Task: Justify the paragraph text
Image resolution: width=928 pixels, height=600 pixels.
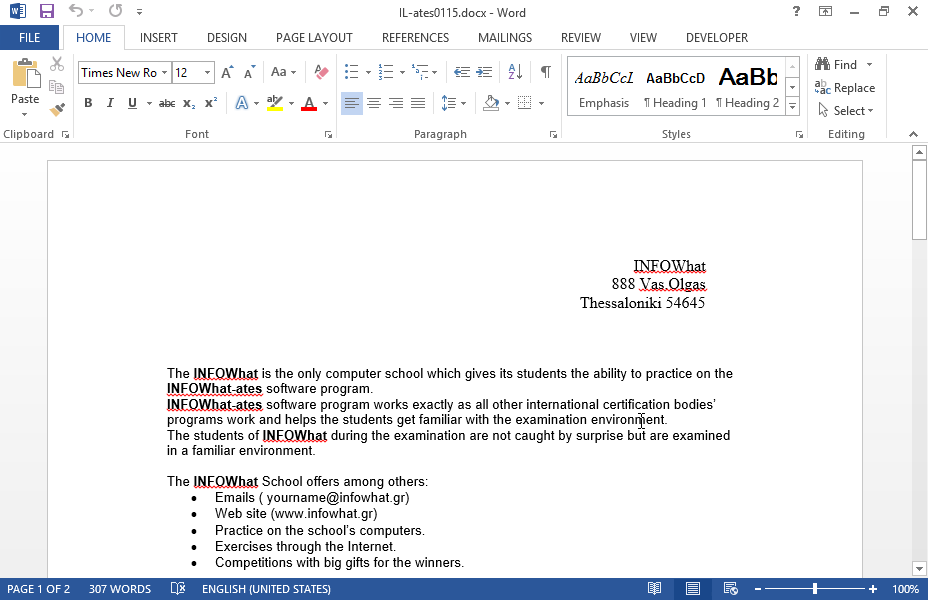Action: (418, 104)
